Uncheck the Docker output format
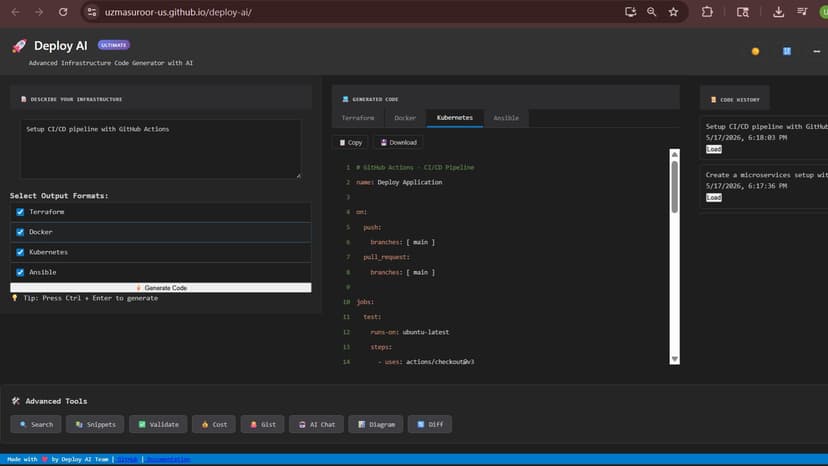 (20, 232)
